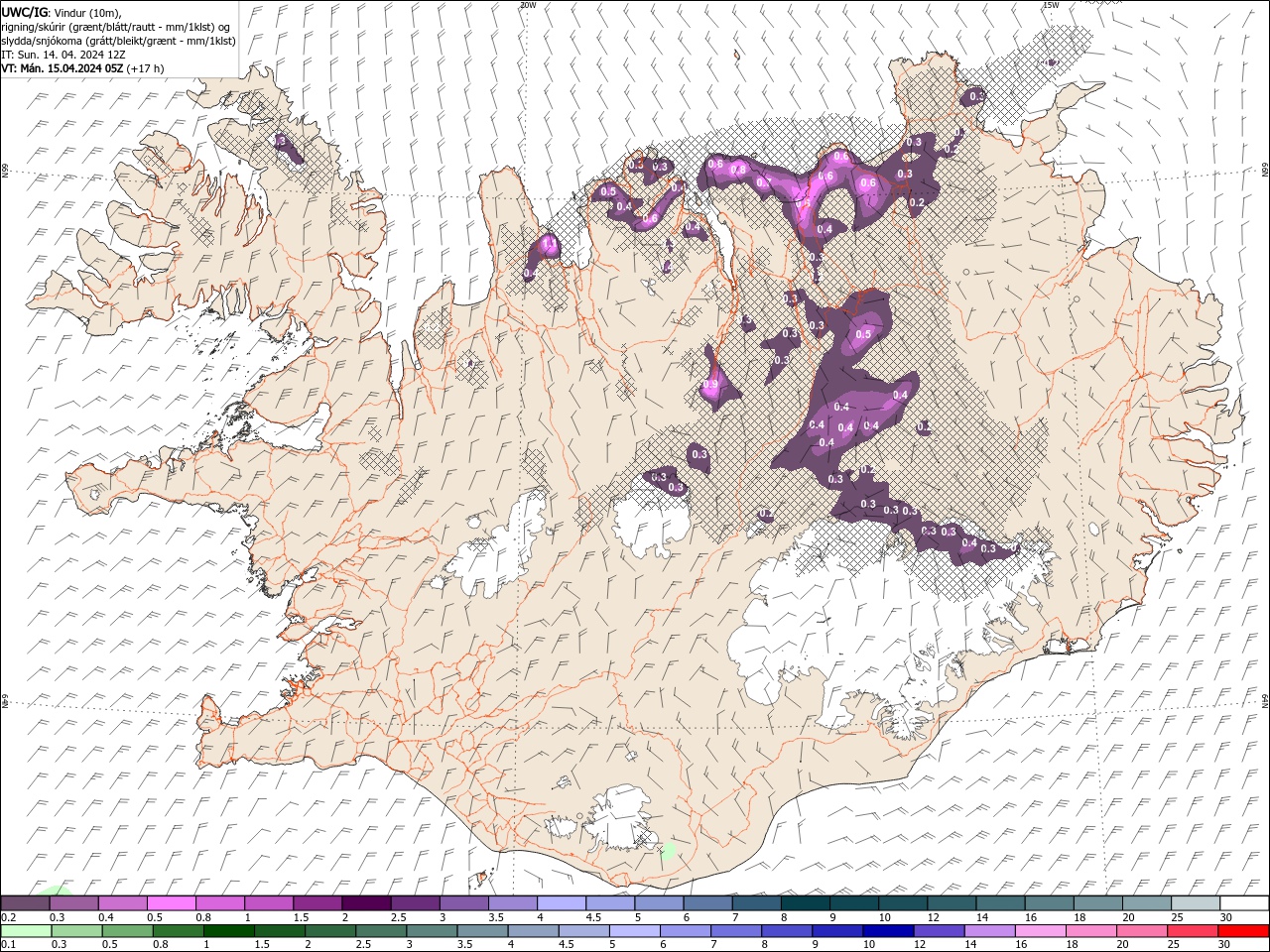Select snow-scale swatch between 14 and 16
Image resolution: width=1270 pixels, height=952 pixels.
point(1000,903)
